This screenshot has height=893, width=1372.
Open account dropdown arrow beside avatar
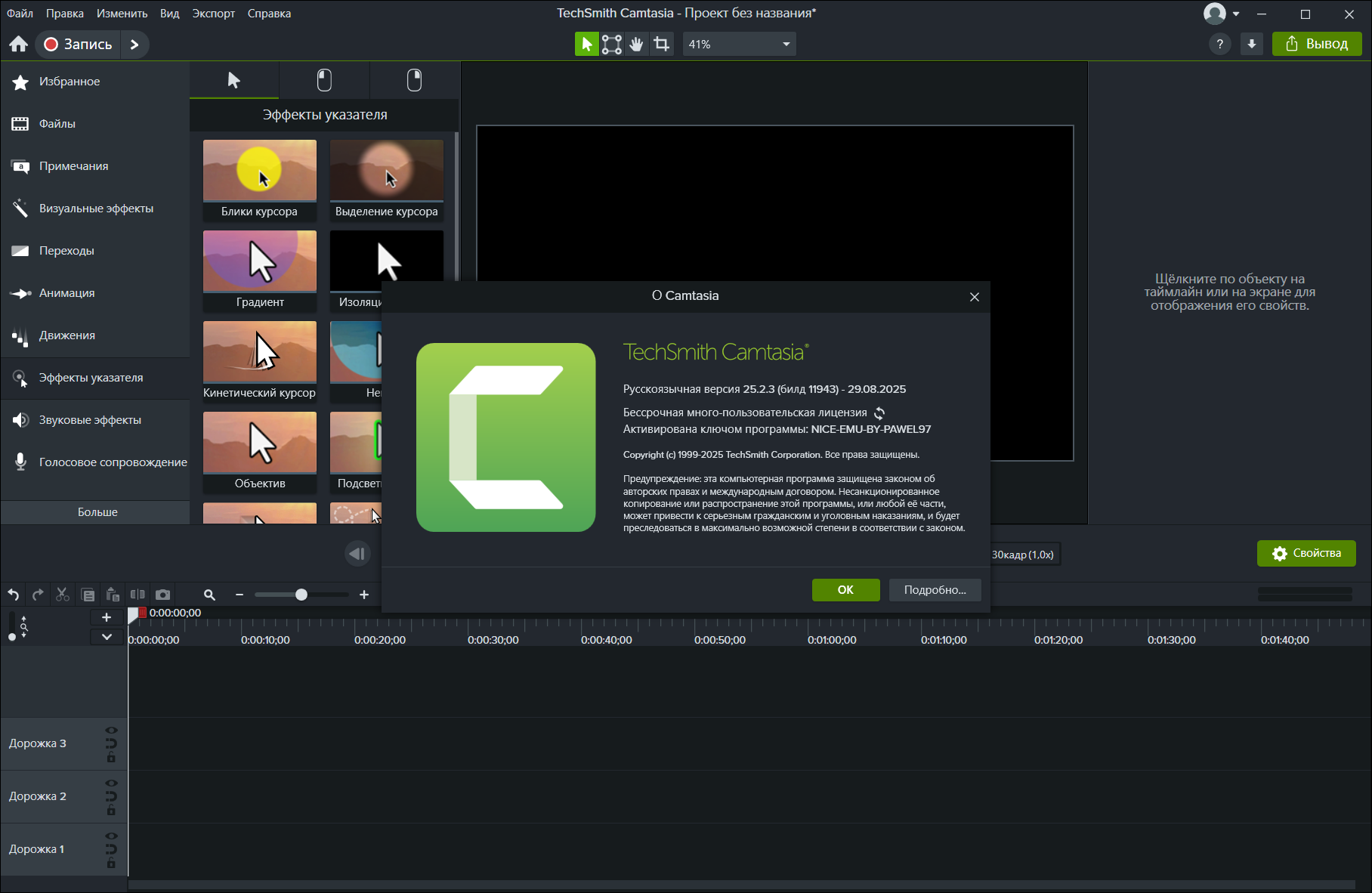[1236, 14]
